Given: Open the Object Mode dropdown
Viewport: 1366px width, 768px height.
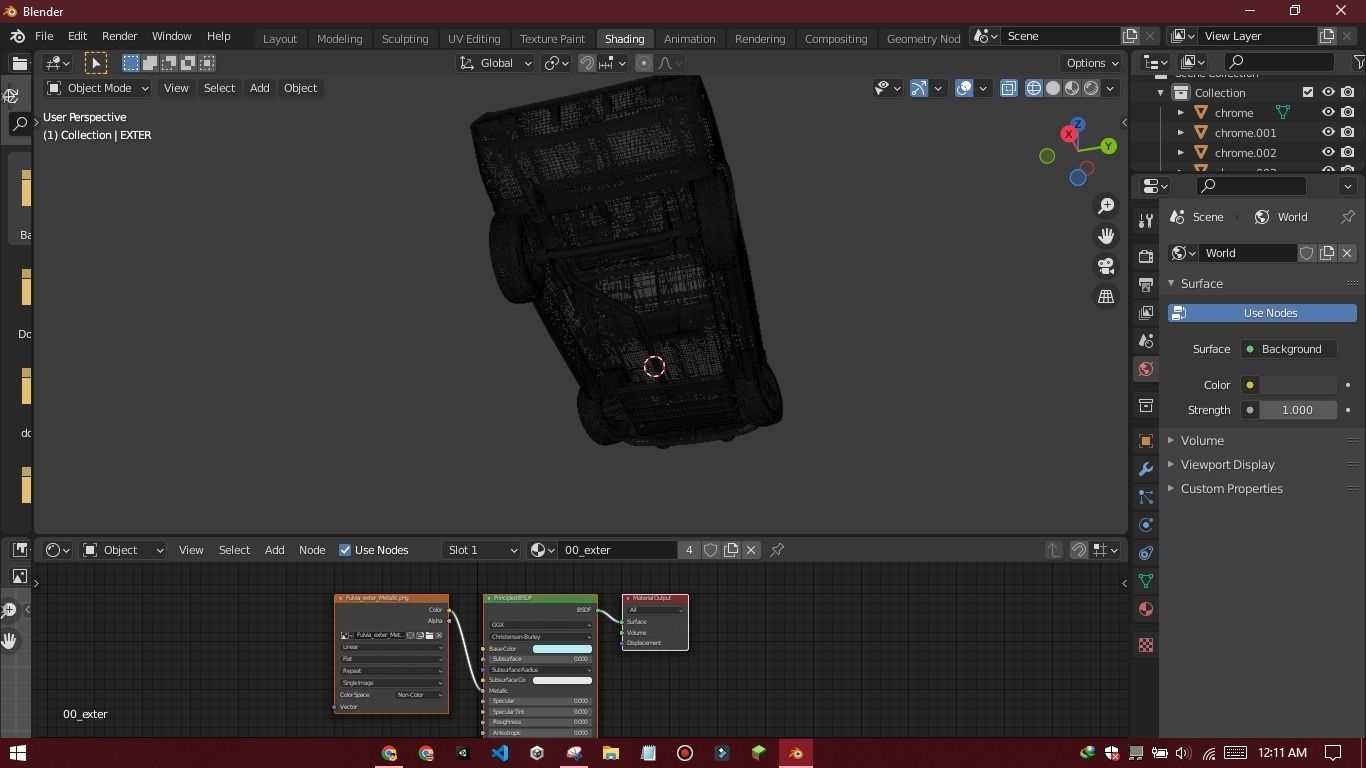Looking at the screenshot, I should tap(98, 88).
